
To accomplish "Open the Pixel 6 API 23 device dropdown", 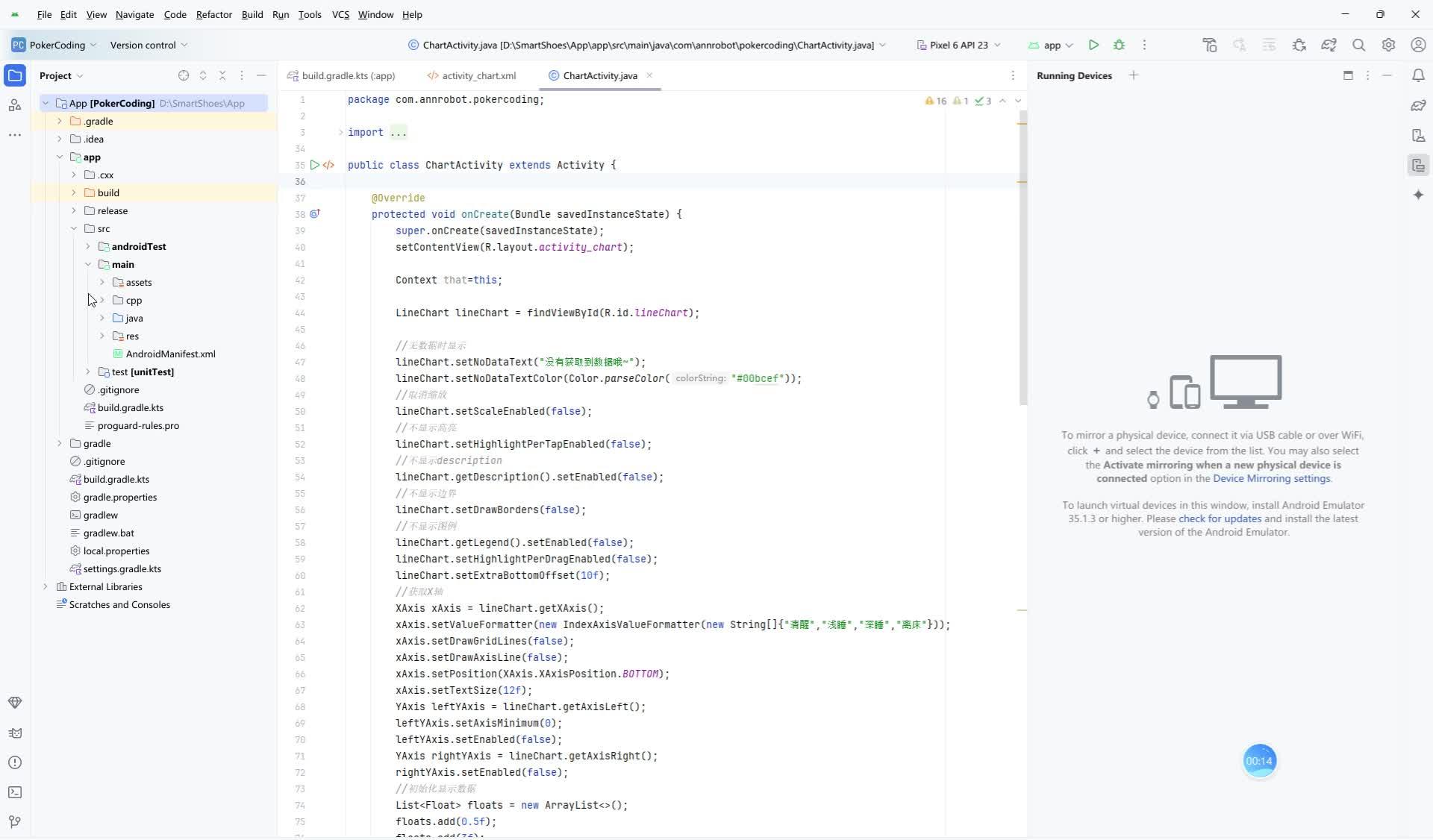I will [x=958, y=45].
